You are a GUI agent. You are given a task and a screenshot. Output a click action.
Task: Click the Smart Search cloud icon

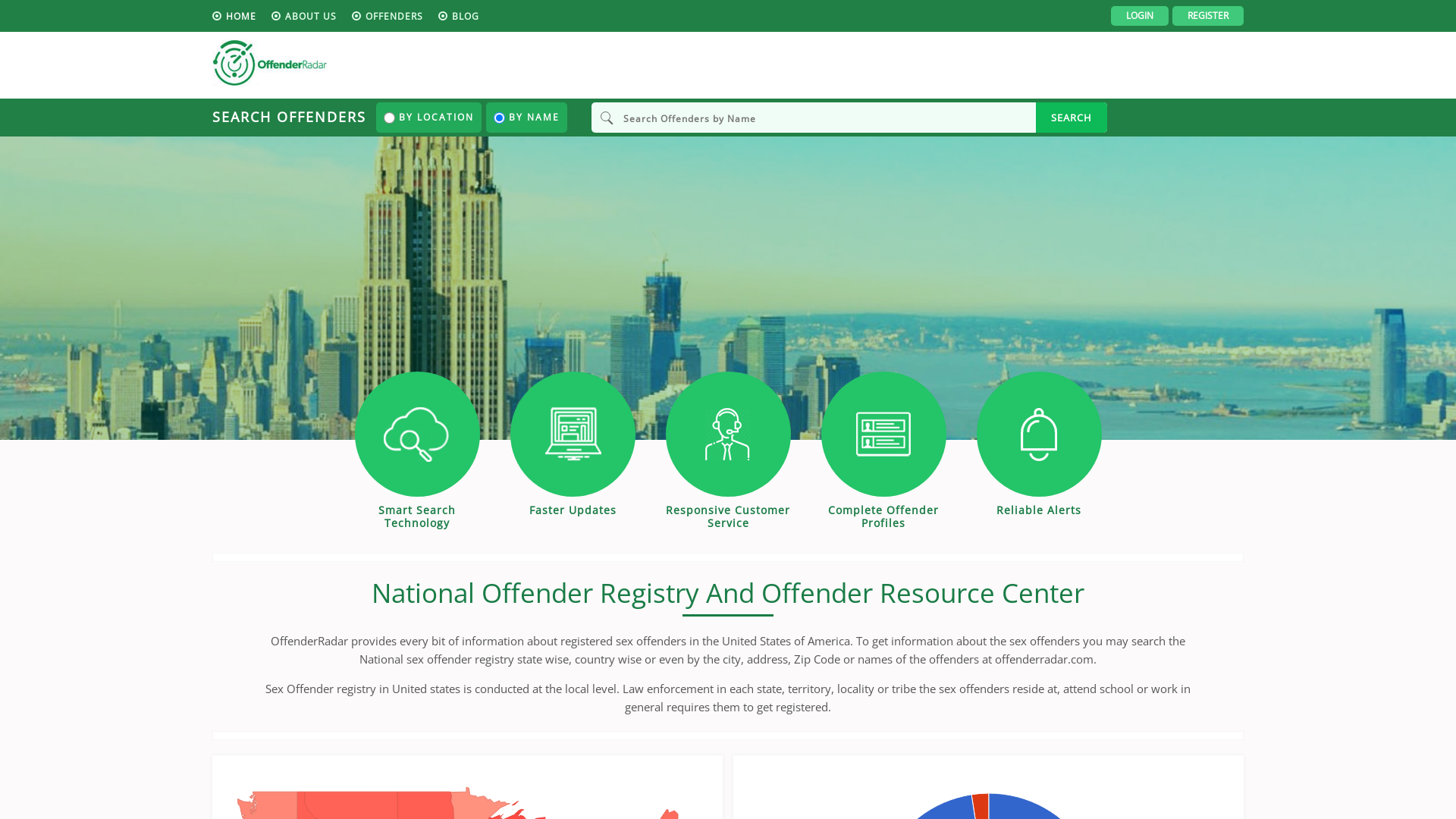click(417, 434)
